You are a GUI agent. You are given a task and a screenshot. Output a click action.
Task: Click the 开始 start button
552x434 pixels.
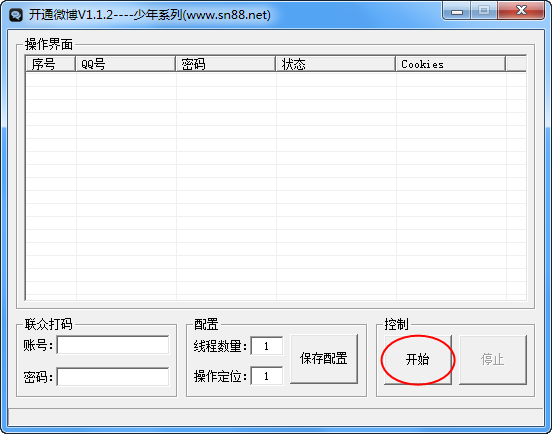(418, 359)
